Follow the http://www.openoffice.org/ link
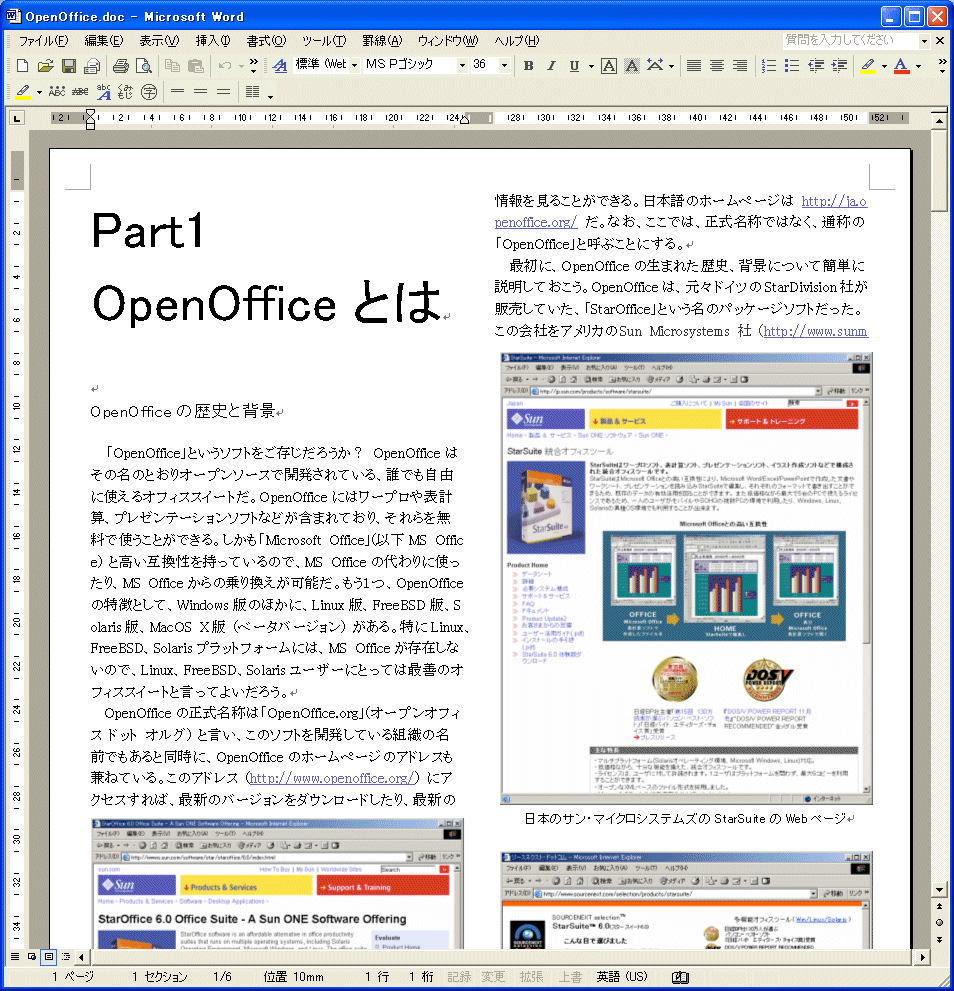954x991 pixels. pyautogui.click(x=332, y=778)
